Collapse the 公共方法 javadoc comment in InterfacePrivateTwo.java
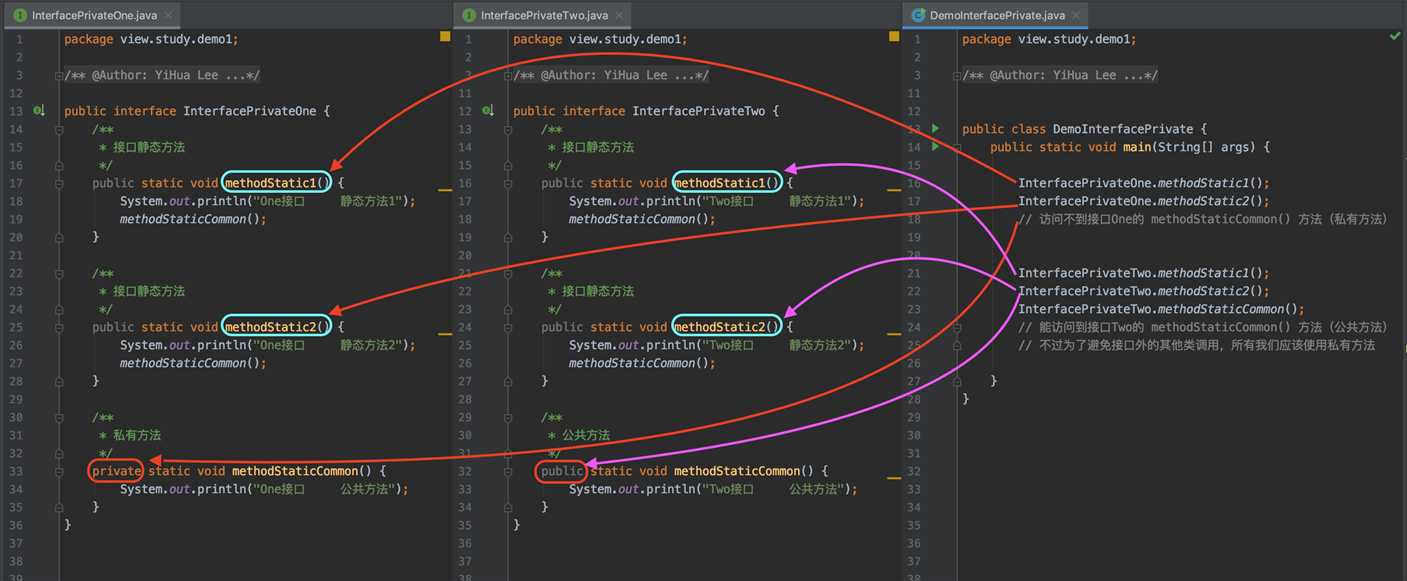1407x581 pixels. [508, 417]
